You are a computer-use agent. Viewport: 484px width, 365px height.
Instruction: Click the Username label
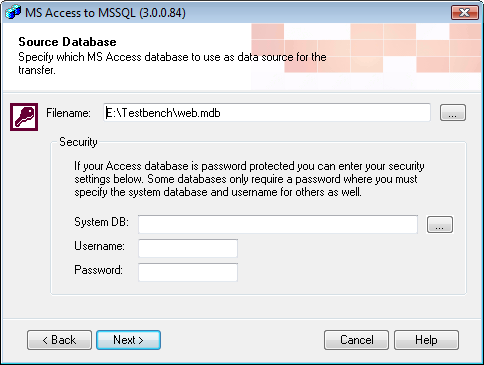(x=99, y=246)
